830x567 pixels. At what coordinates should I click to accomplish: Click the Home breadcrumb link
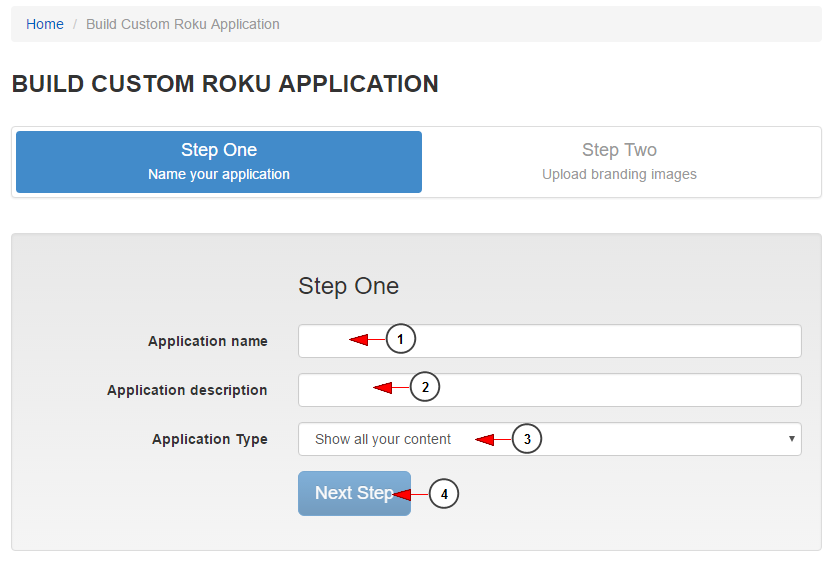44,24
